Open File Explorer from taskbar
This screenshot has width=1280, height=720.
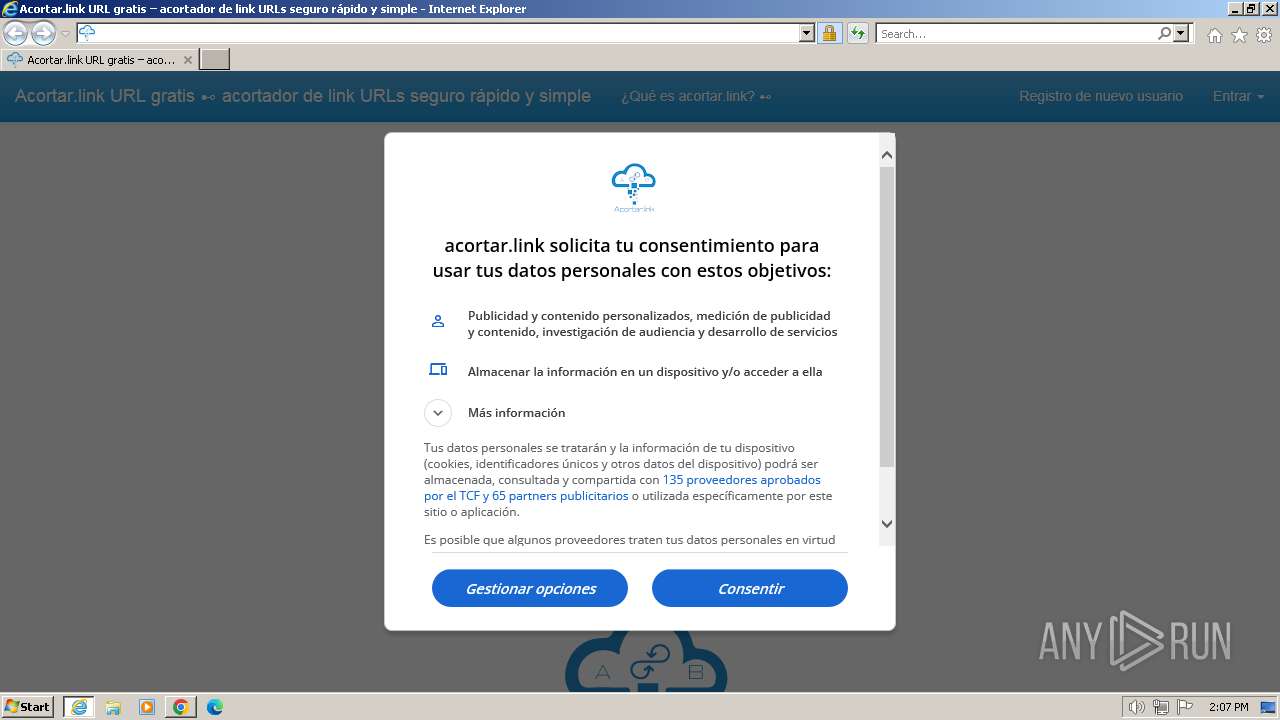(113, 707)
